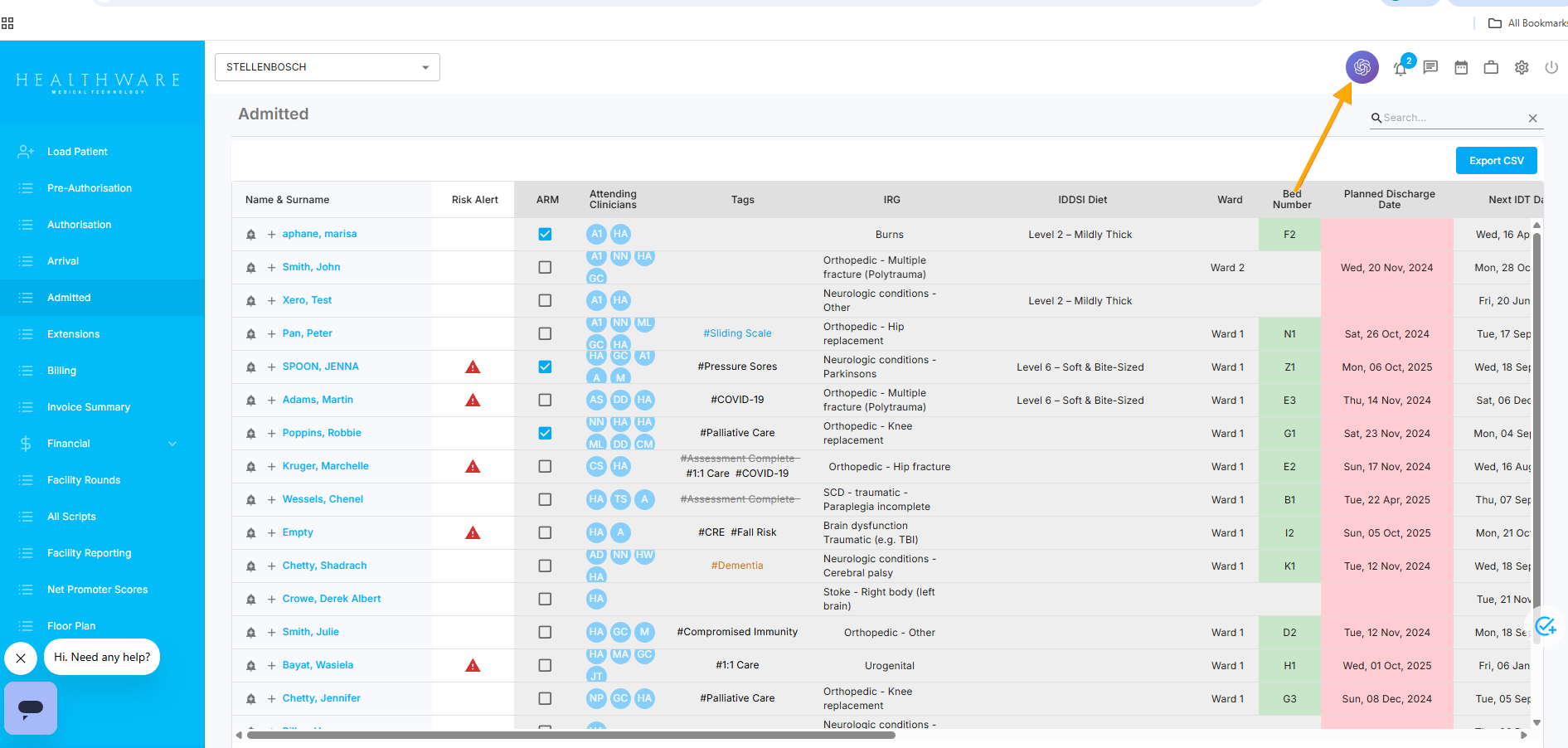Click the bell alarm icon beside SPOON, JENNA
The image size is (1568, 748).
coord(251,367)
